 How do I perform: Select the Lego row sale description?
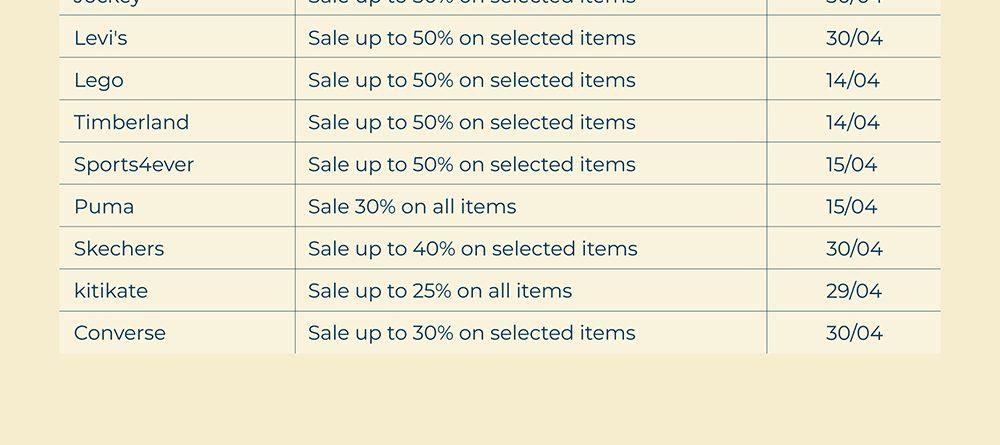pyautogui.click(x=471, y=81)
